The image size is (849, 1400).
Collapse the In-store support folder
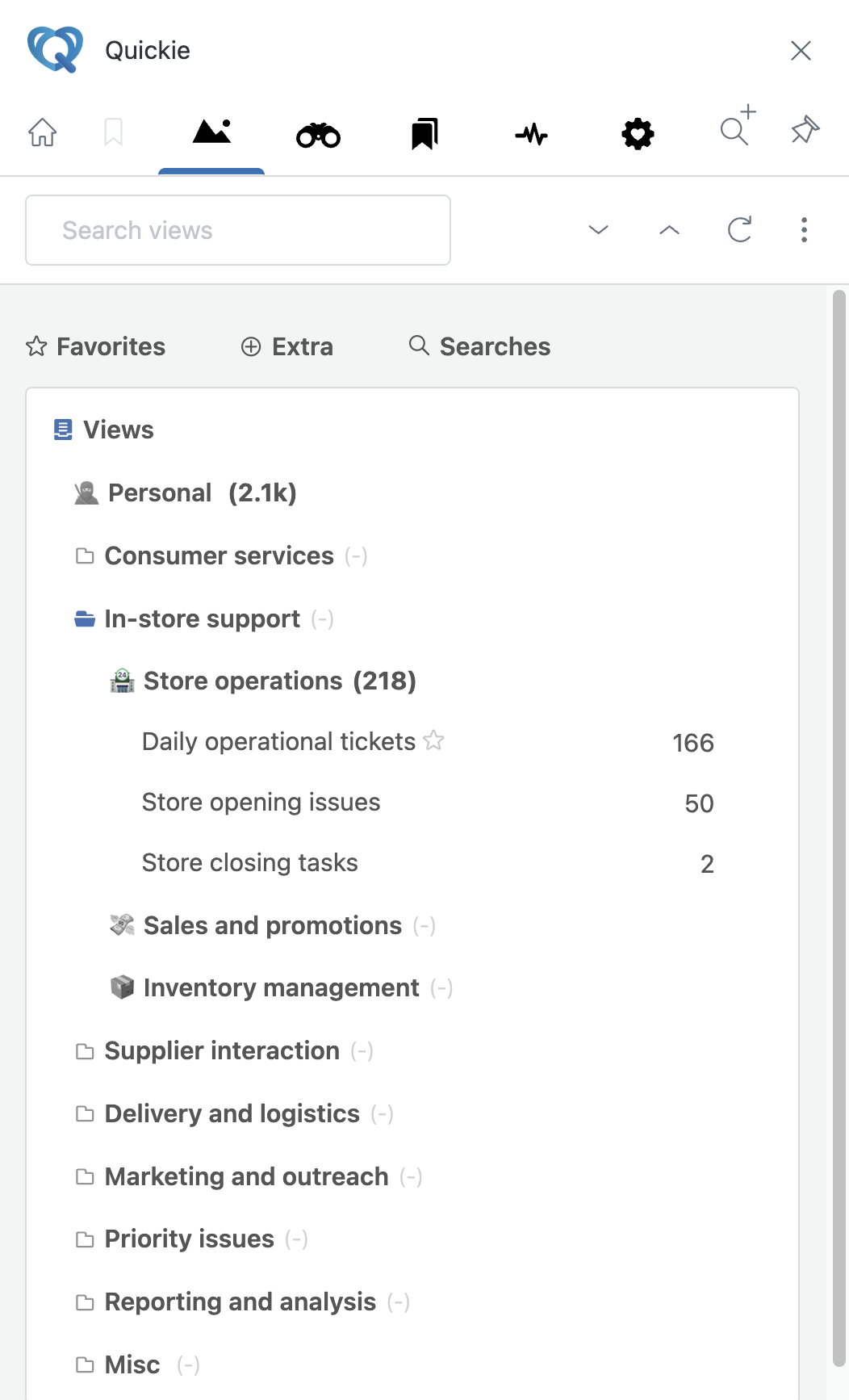(204, 619)
